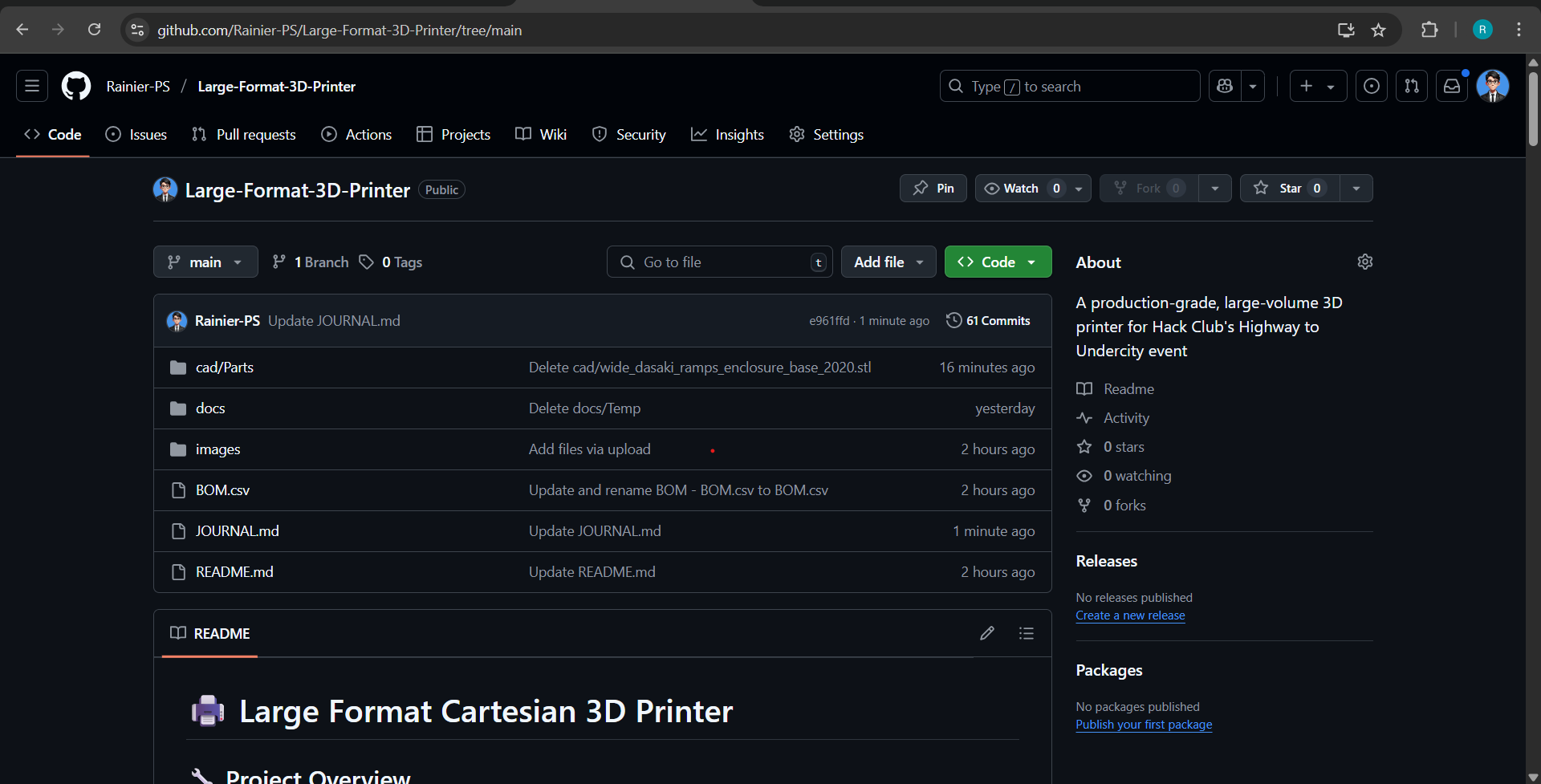Click the browser bookmark star icon
Viewport: 1541px width, 784px height.
coord(1378,30)
